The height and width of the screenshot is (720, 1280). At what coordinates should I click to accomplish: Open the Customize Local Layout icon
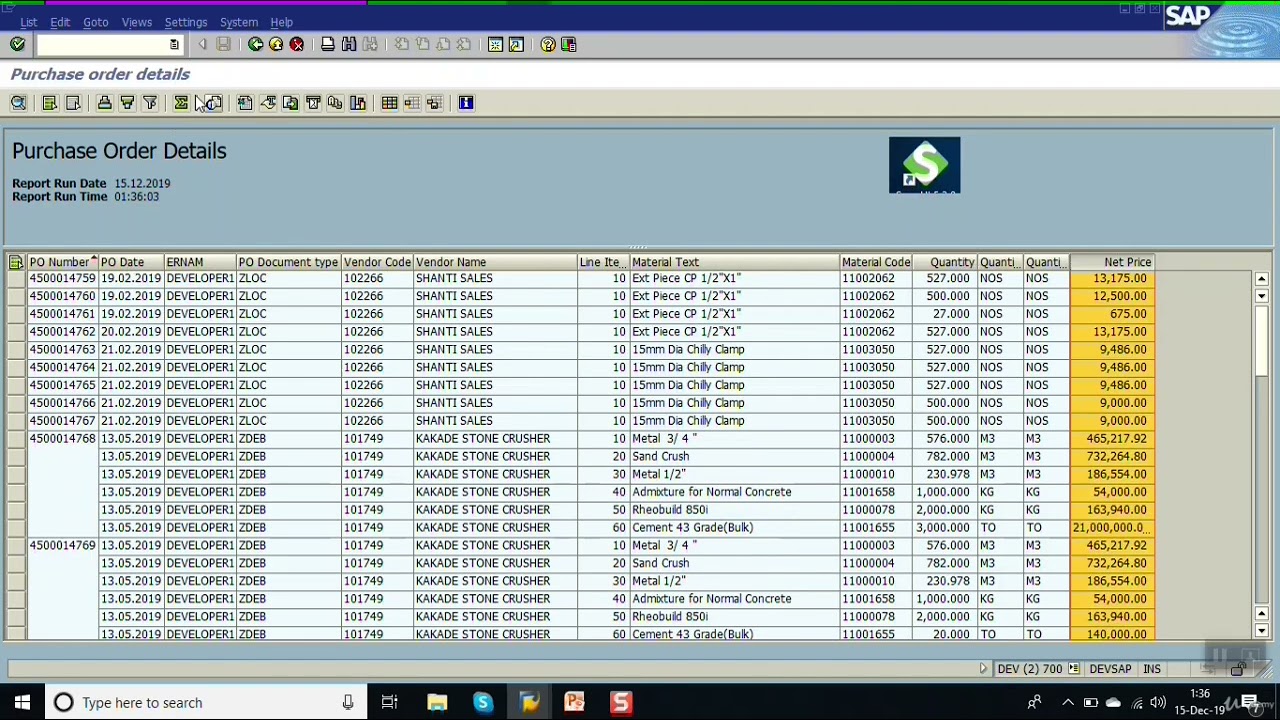click(x=569, y=44)
